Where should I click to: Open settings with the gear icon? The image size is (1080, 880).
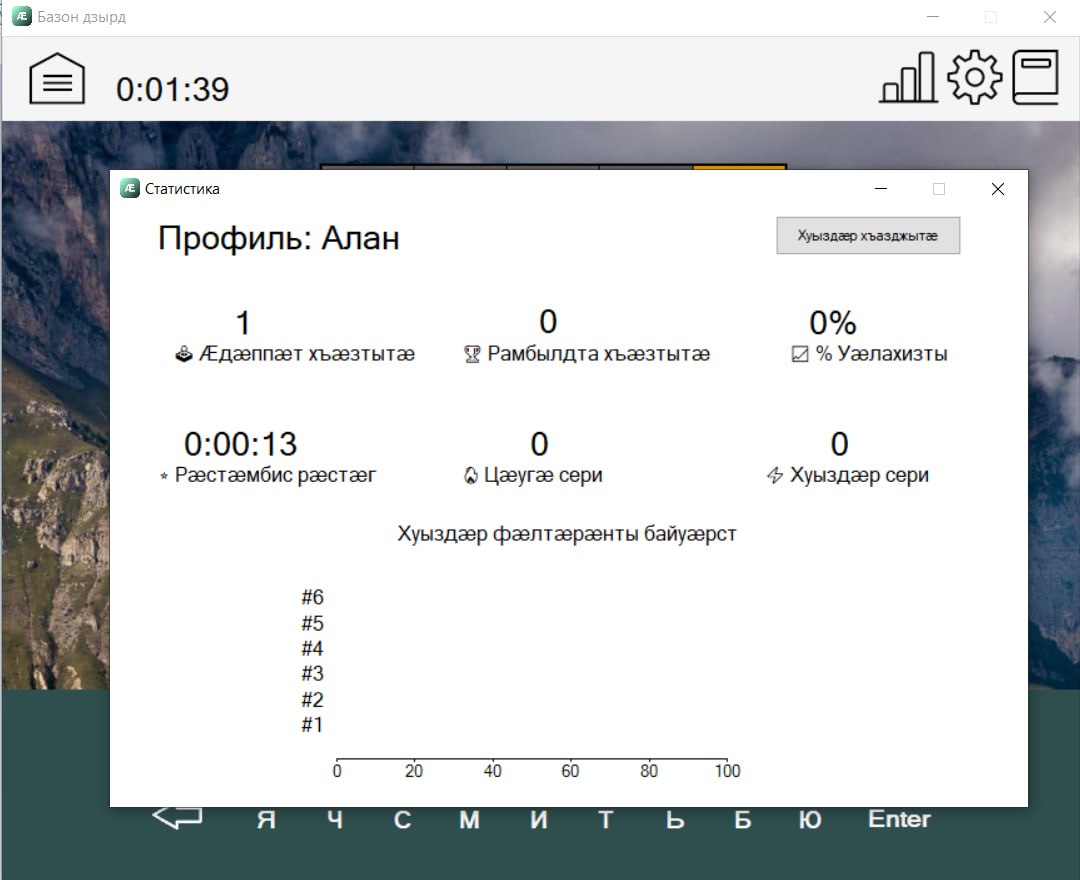point(974,78)
